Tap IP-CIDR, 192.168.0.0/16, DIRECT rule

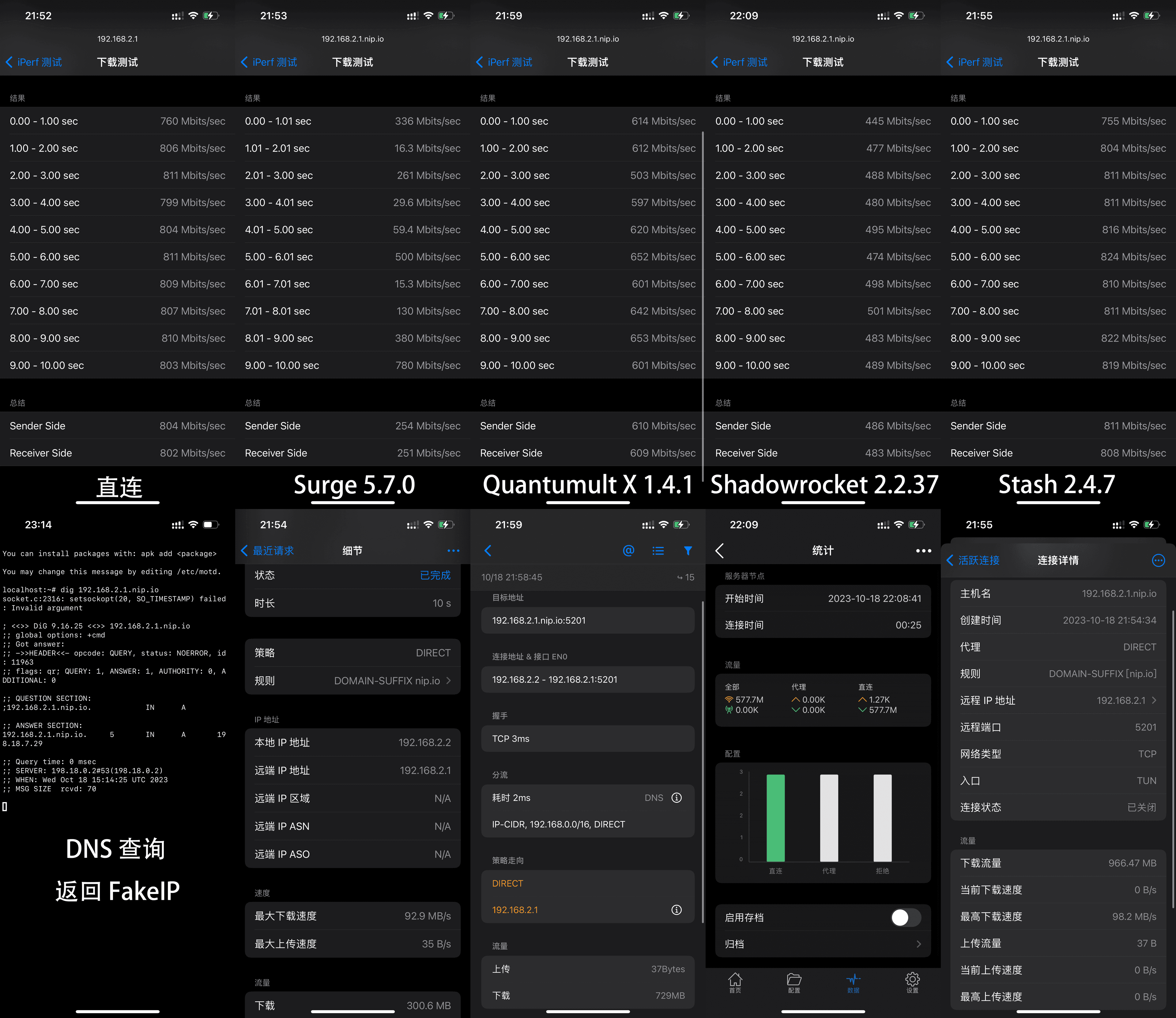(x=559, y=824)
